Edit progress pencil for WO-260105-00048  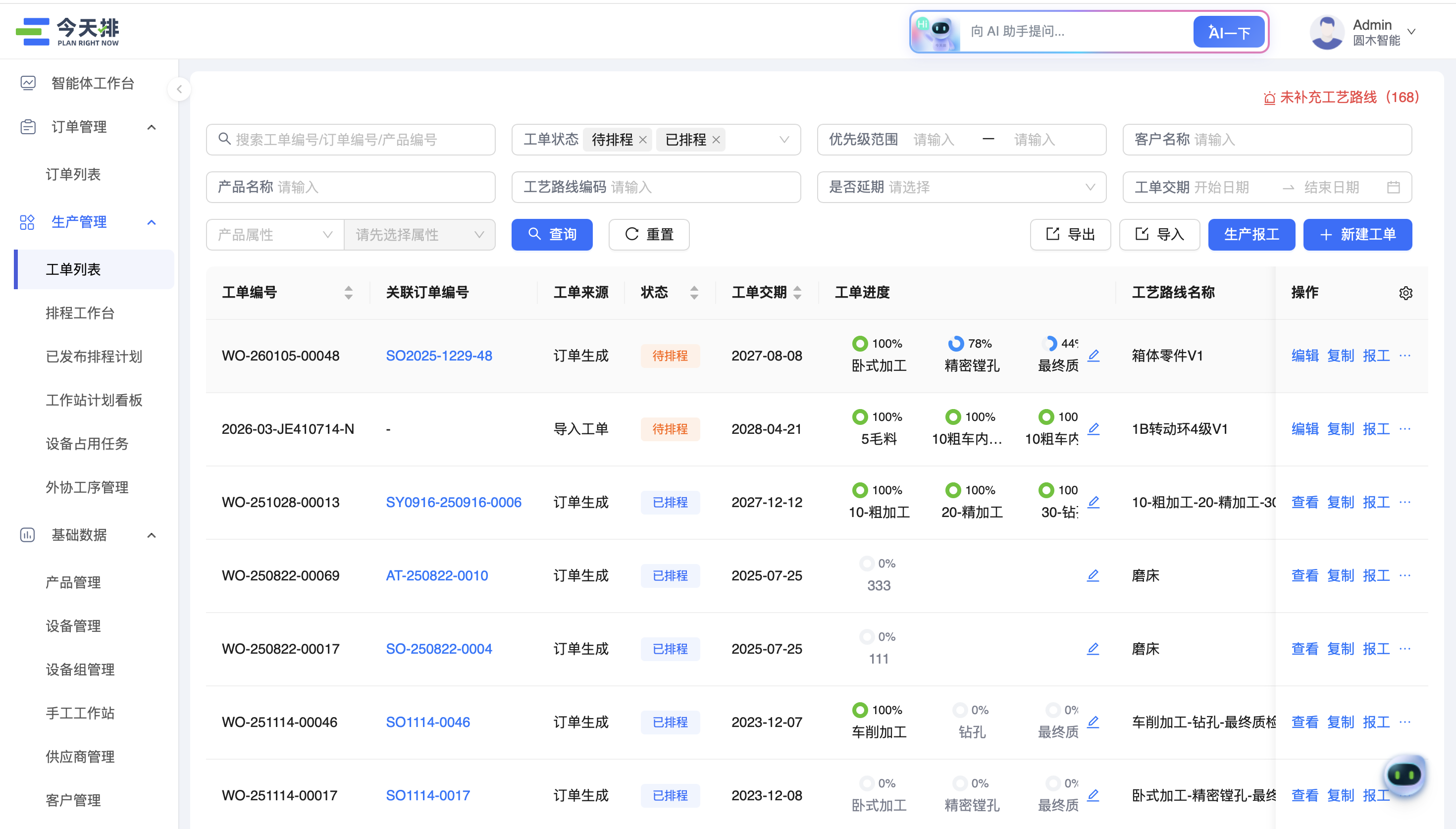[x=1093, y=356]
